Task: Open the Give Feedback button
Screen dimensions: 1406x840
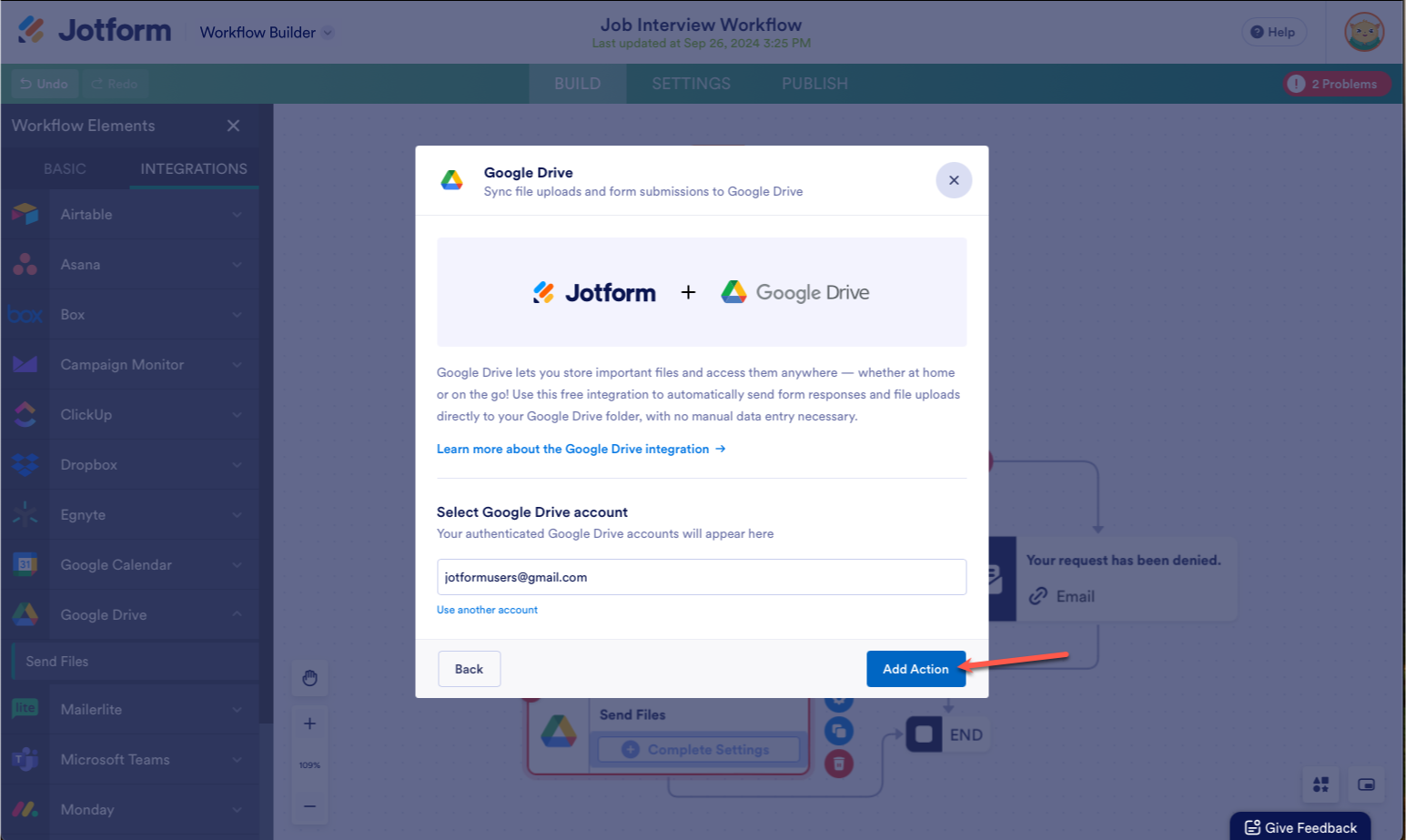Action: click(x=1300, y=826)
